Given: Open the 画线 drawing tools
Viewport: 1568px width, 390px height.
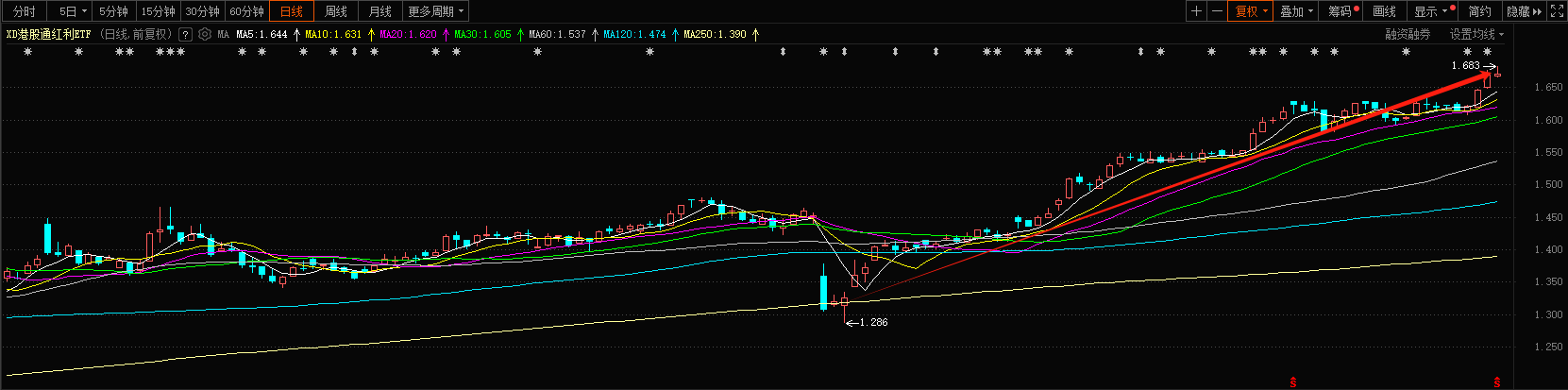Looking at the screenshot, I should coord(1385,11).
